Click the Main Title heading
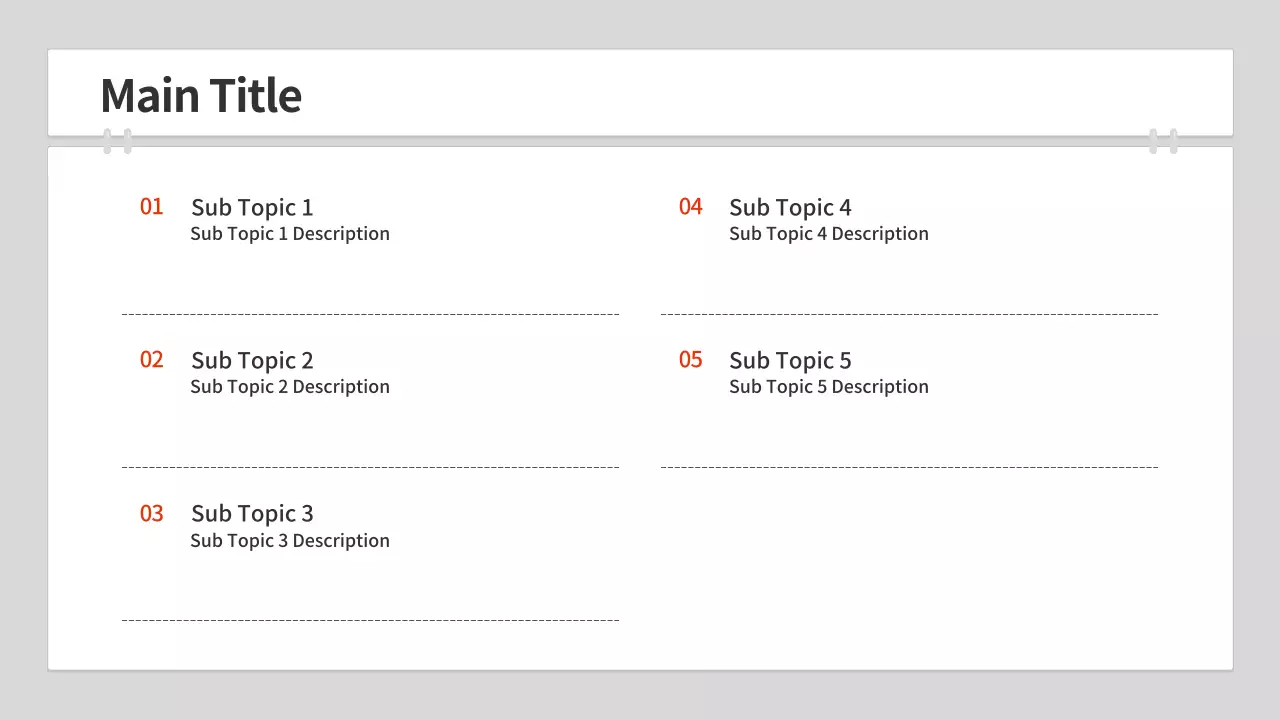 (201, 96)
